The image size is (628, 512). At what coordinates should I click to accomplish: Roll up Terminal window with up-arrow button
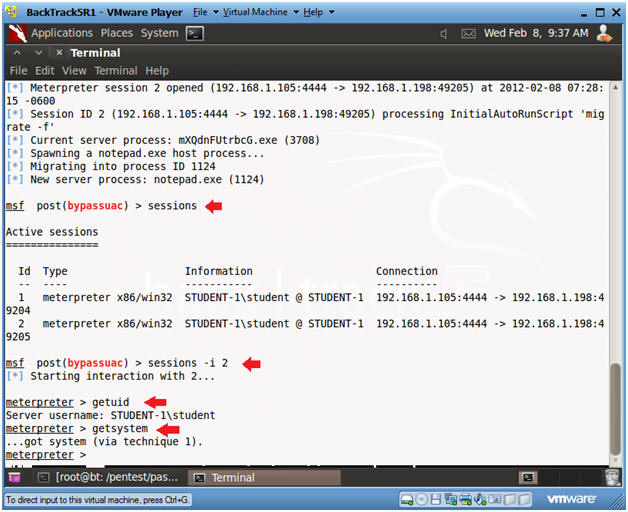click(x=17, y=52)
